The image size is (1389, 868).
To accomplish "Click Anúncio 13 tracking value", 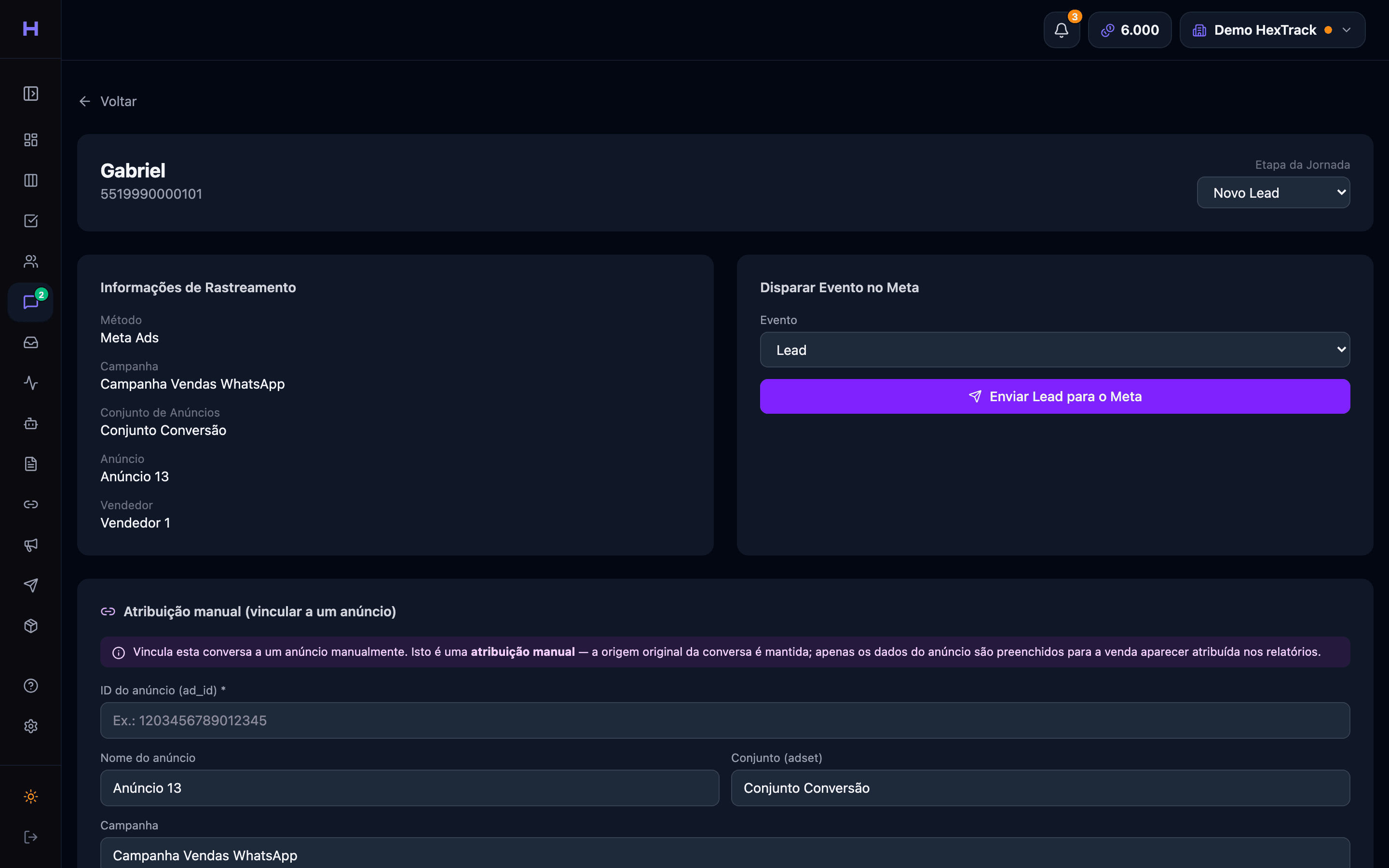I will pyautogui.click(x=134, y=476).
